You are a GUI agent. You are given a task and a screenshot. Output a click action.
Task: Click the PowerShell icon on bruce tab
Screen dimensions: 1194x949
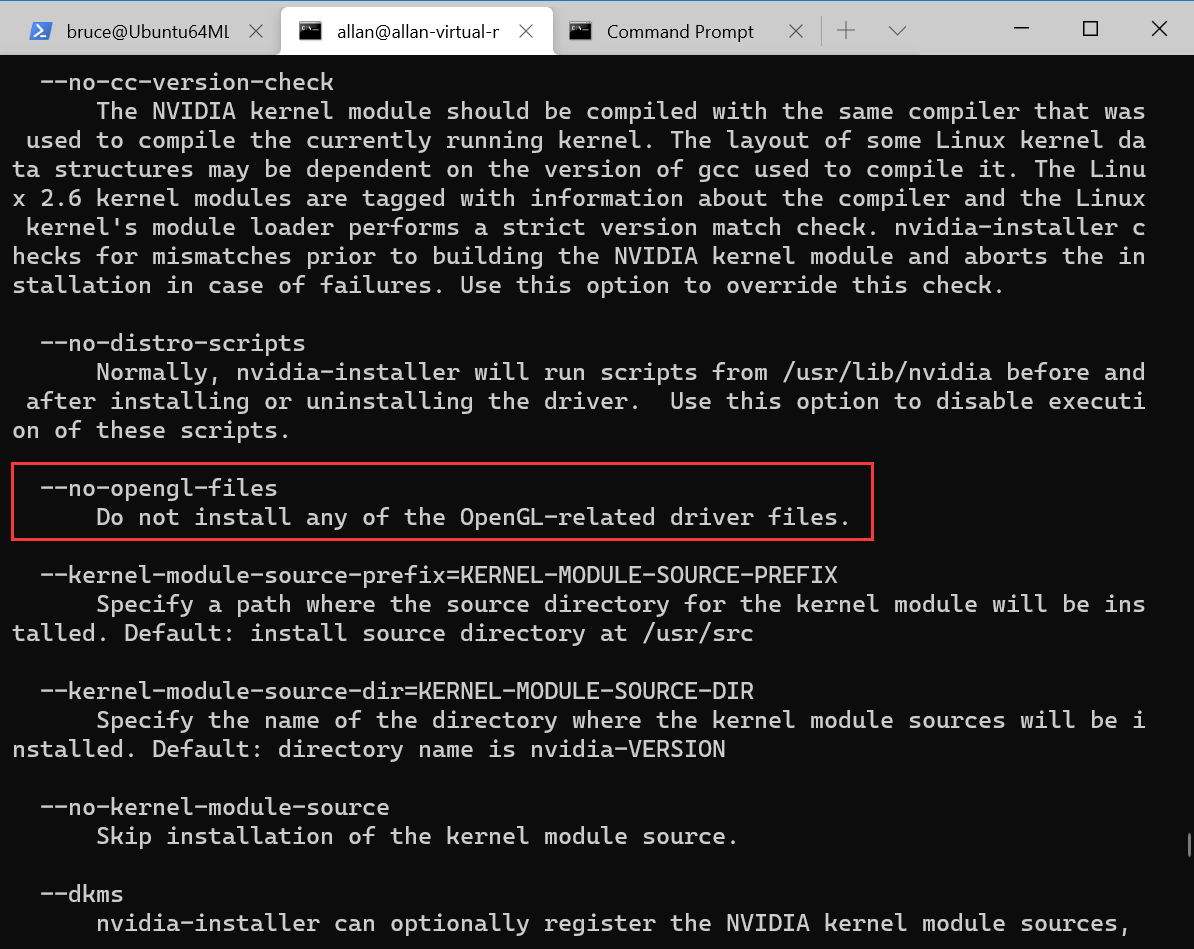[40, 31]
